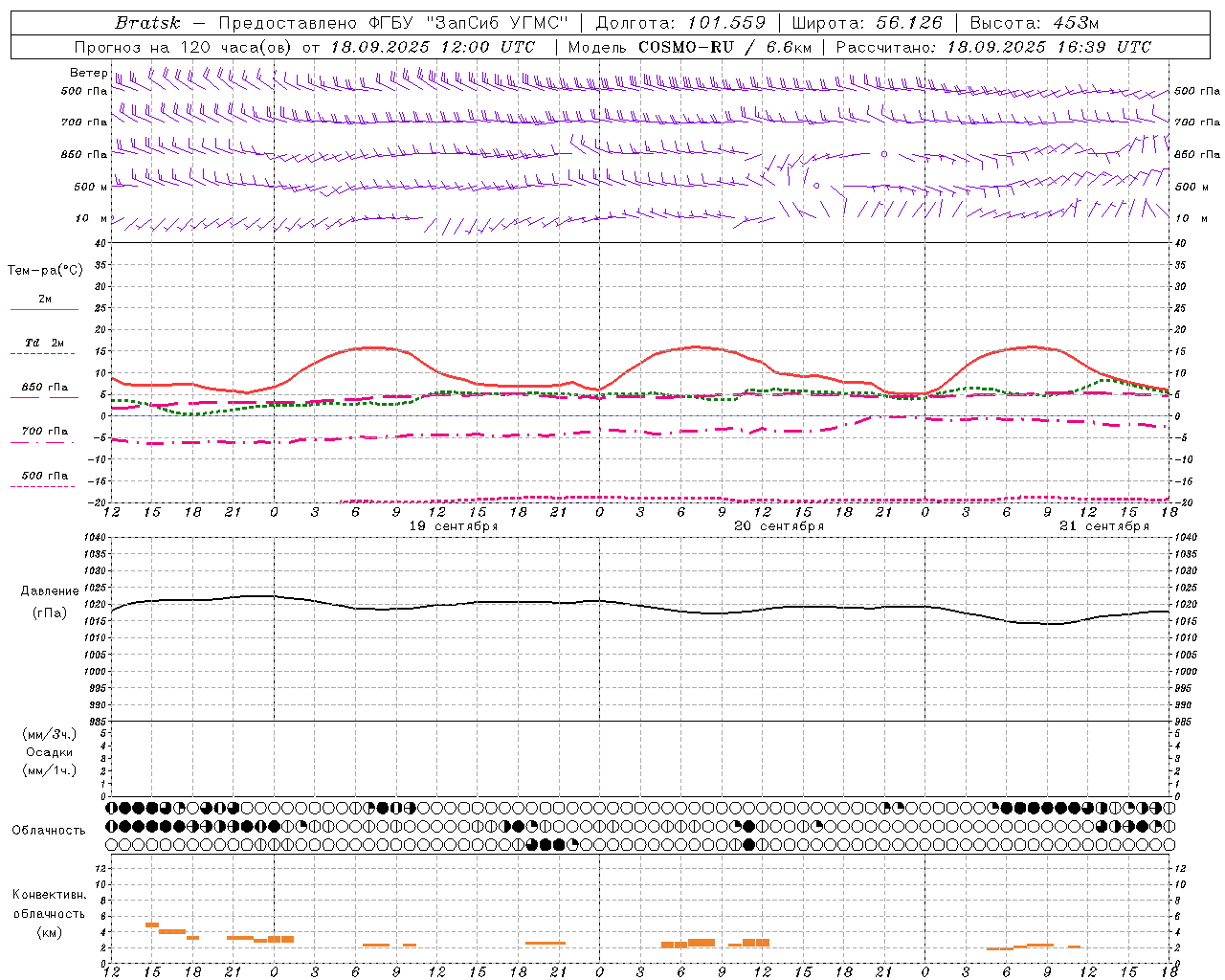Click the Bratsk station name in header

147,23
